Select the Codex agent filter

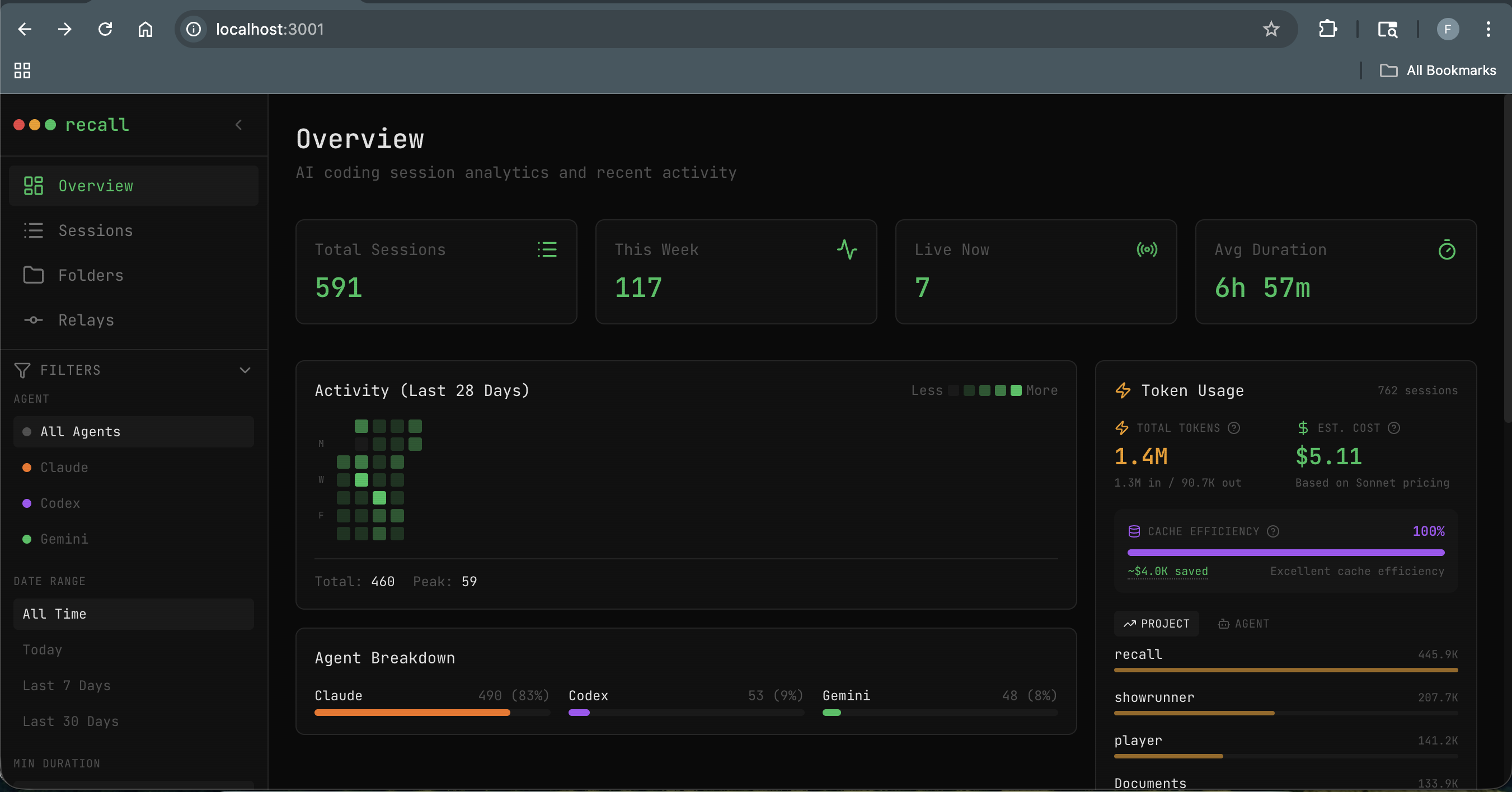click(x=59, y=503)
